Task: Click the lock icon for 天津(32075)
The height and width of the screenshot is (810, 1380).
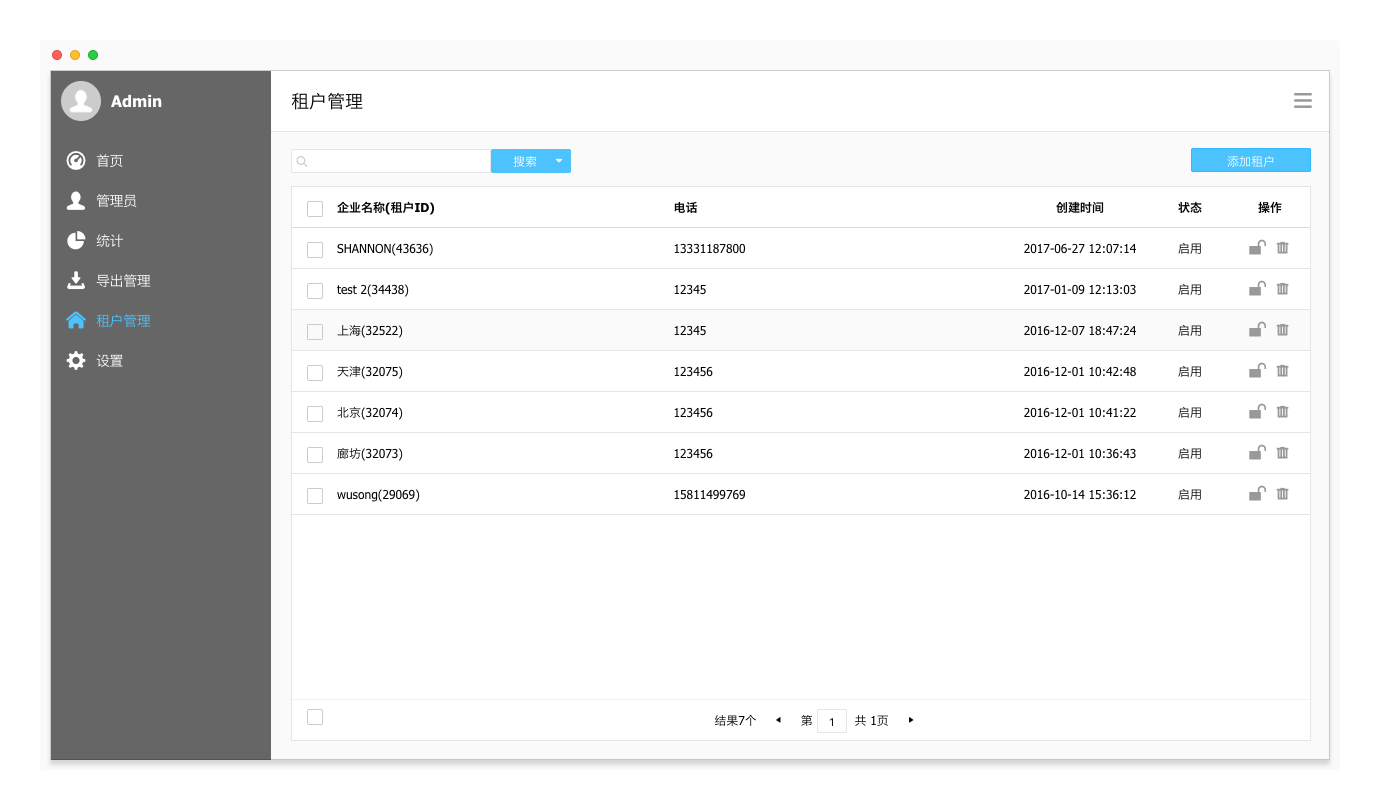Action: pyautogui.click(x=1257, y=370)
